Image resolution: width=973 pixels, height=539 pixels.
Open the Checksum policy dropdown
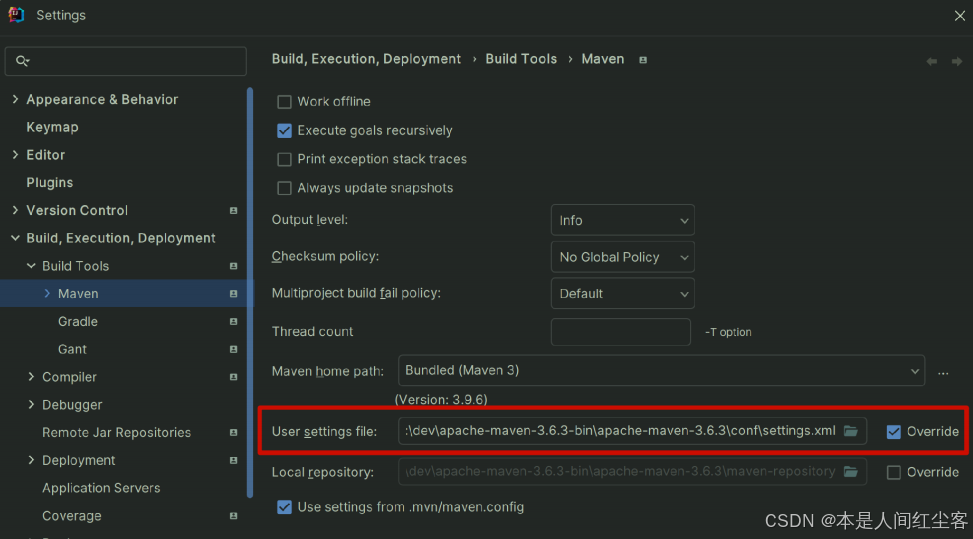pyautogui.click(x=622, y=257)
